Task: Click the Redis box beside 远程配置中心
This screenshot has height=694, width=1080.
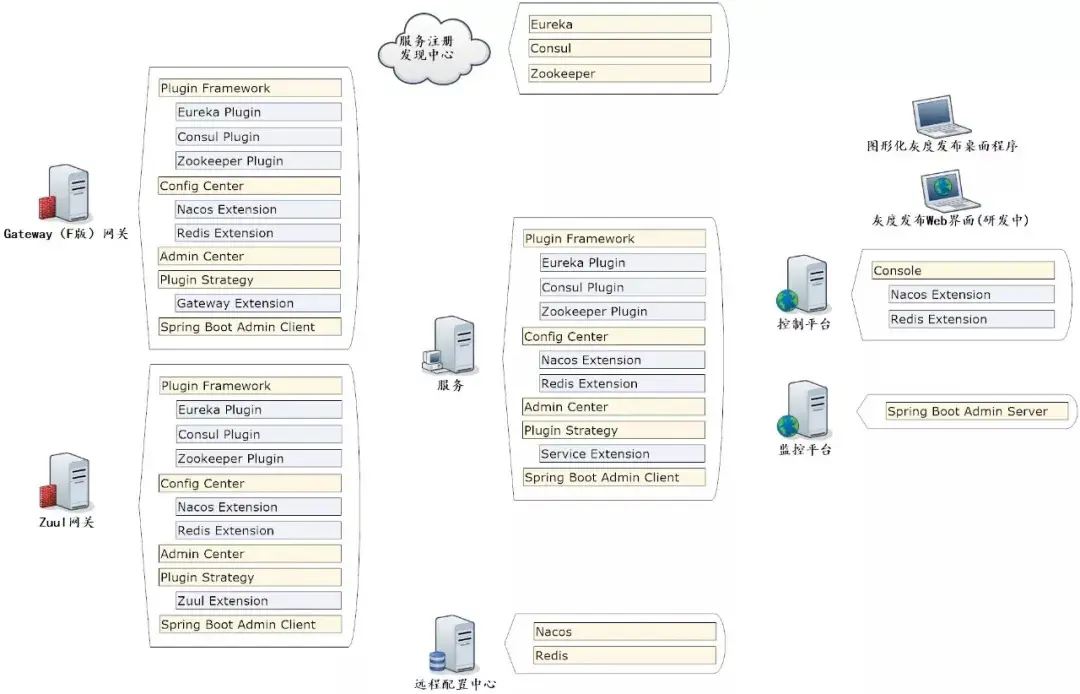Action: coord(625,655)
